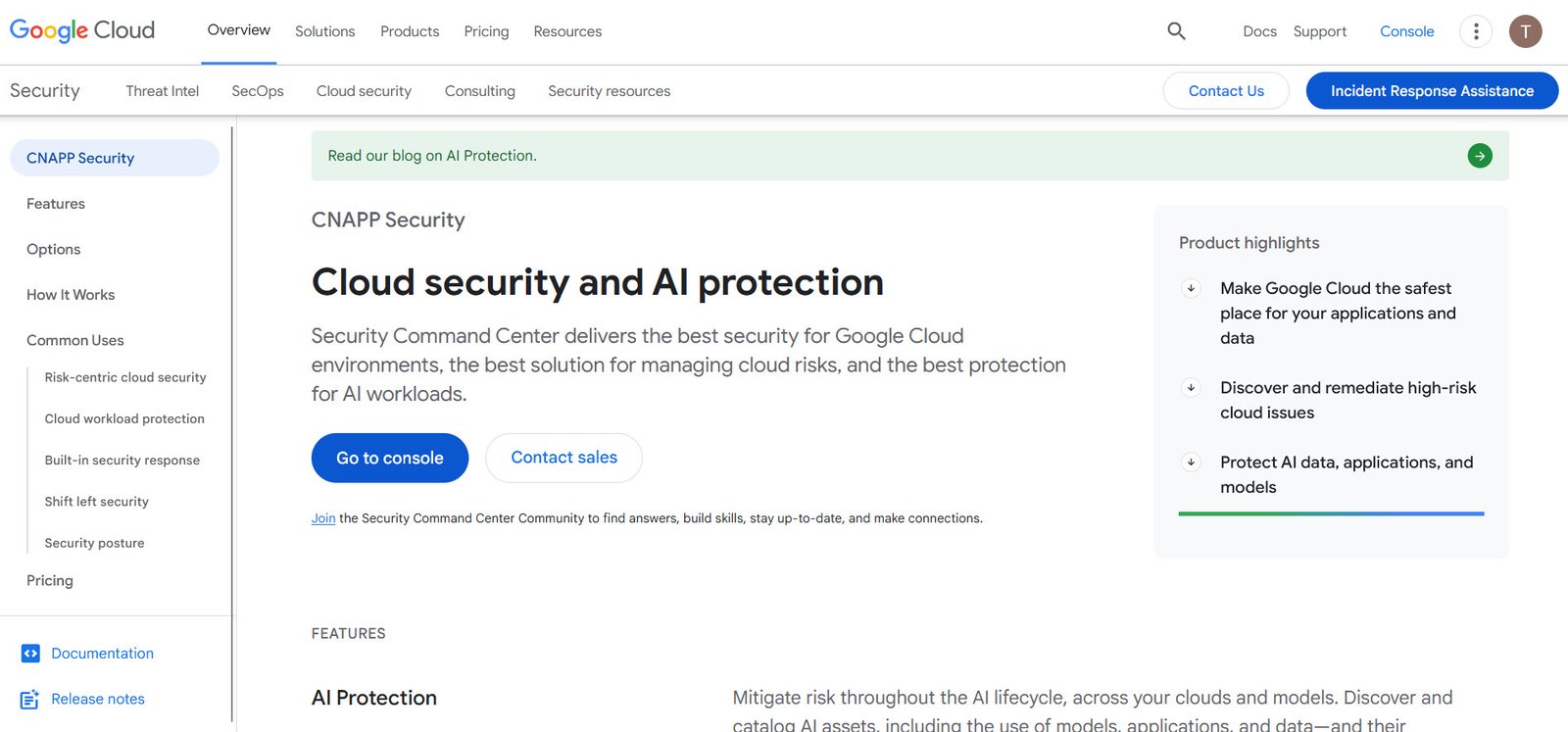Image resolution: width=1568 pixels, height=732 pixels.
Task: Click 'Read our blog on AI Protection' banner
Action: click(909, 156)
